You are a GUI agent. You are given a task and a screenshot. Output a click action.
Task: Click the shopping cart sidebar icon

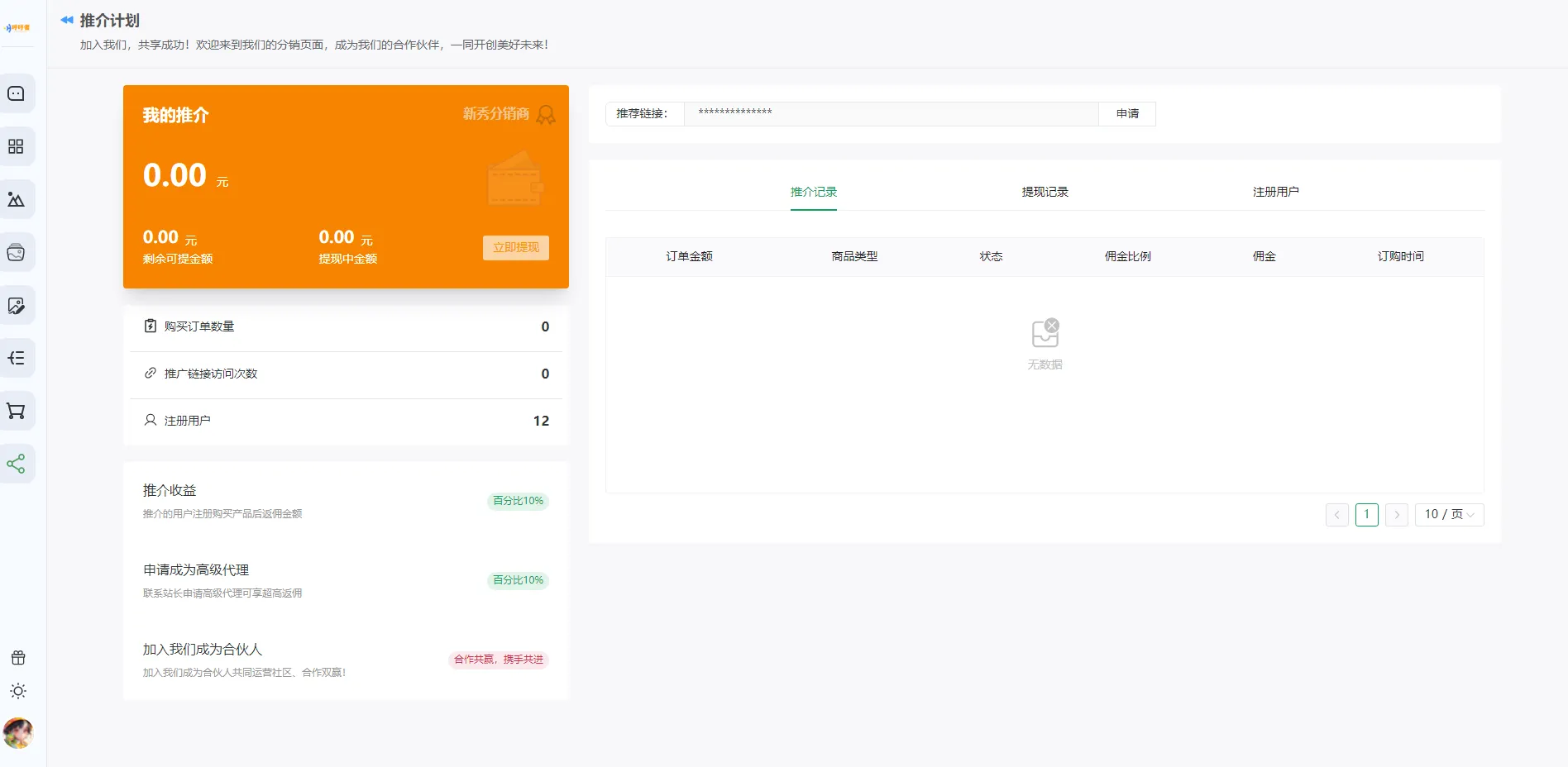click(x=17, y=411)
